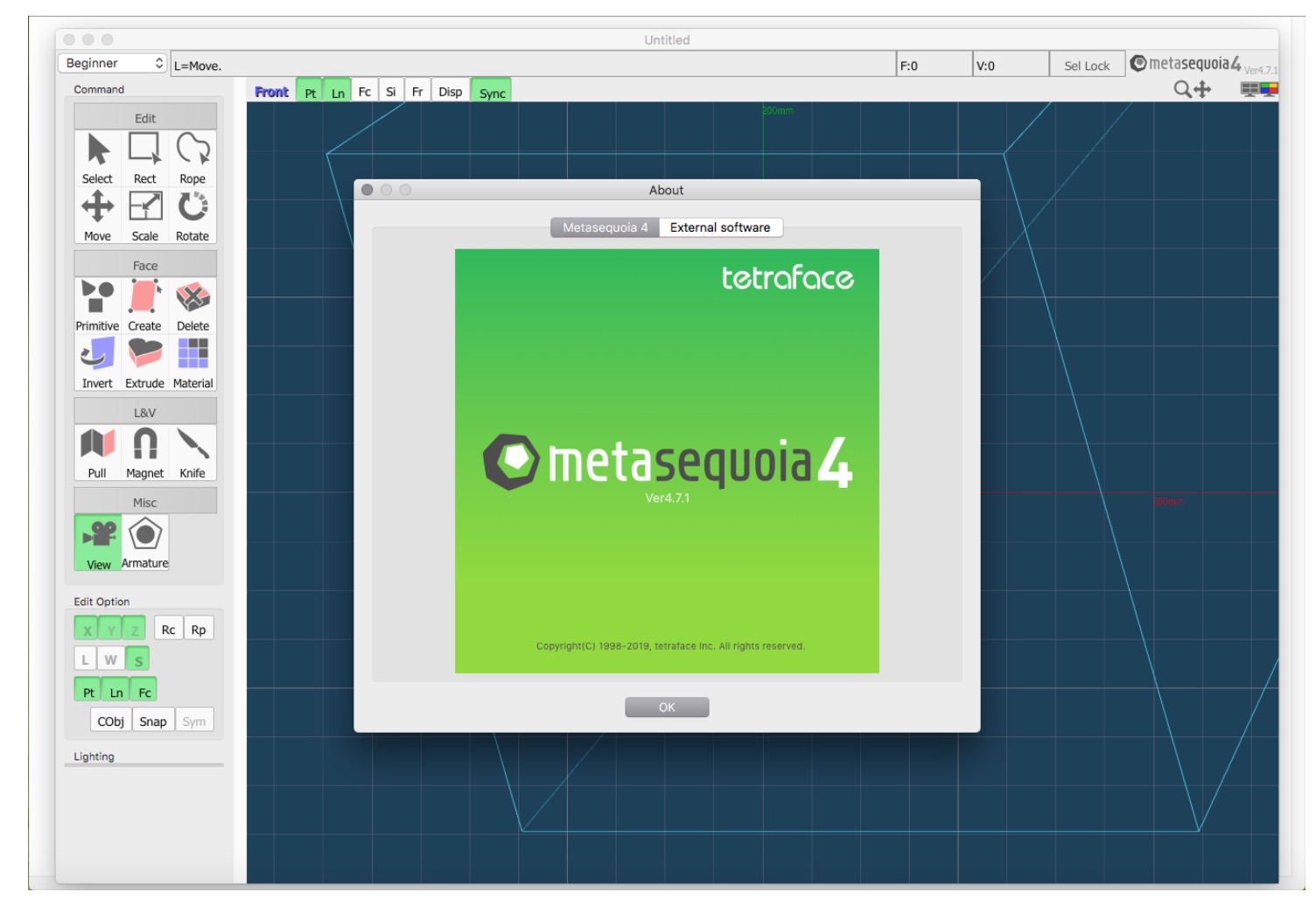Toggle Si display in the view header
This screenshot has width=1316, height=906.
[x=391, y=92]
